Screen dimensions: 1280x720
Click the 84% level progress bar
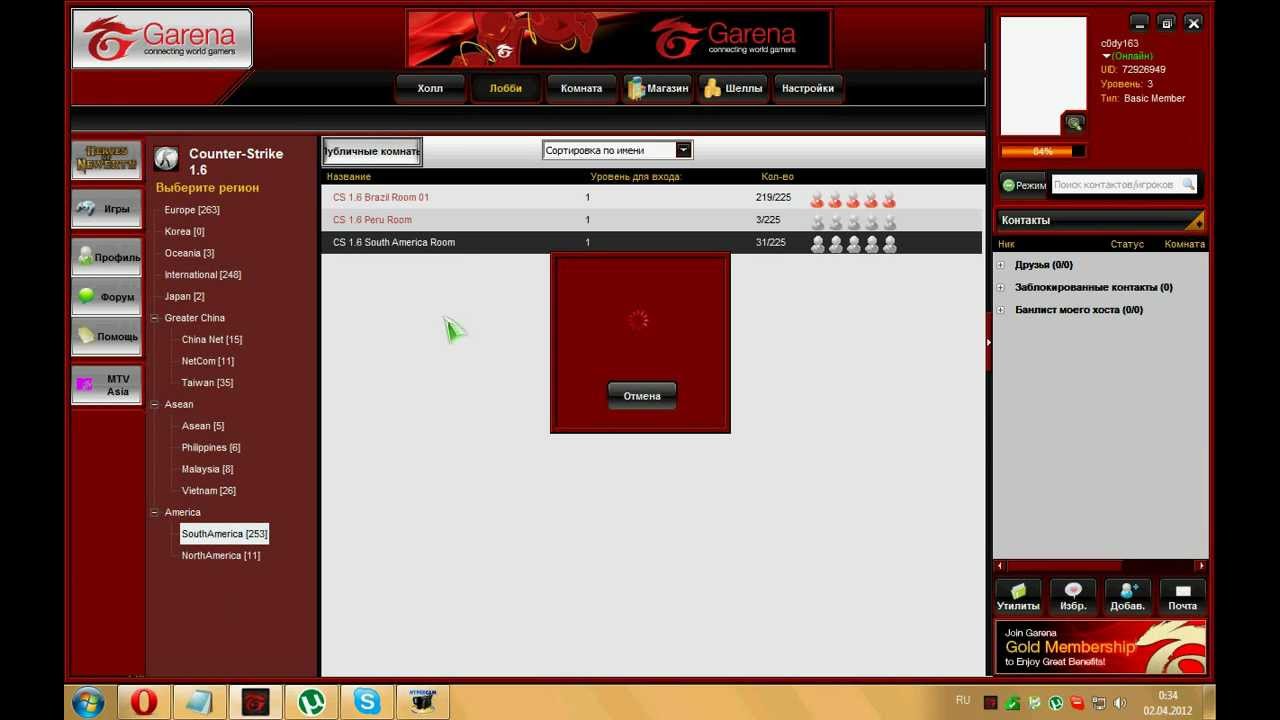point(1043,152)
